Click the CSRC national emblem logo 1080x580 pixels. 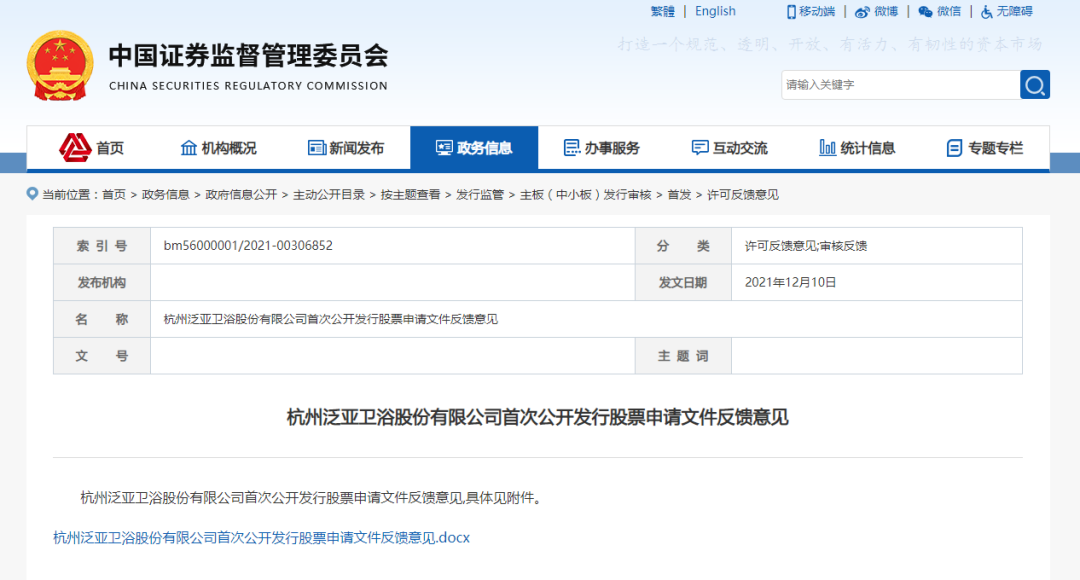point(60,66)
